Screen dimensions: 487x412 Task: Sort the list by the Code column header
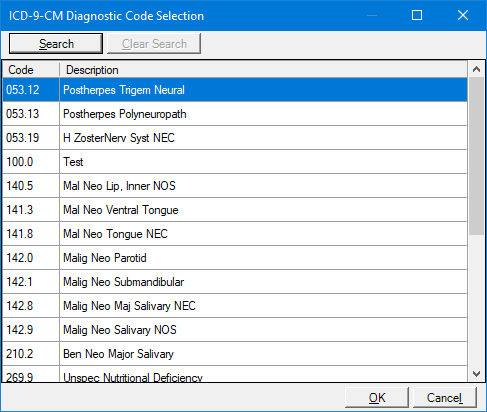31,70
